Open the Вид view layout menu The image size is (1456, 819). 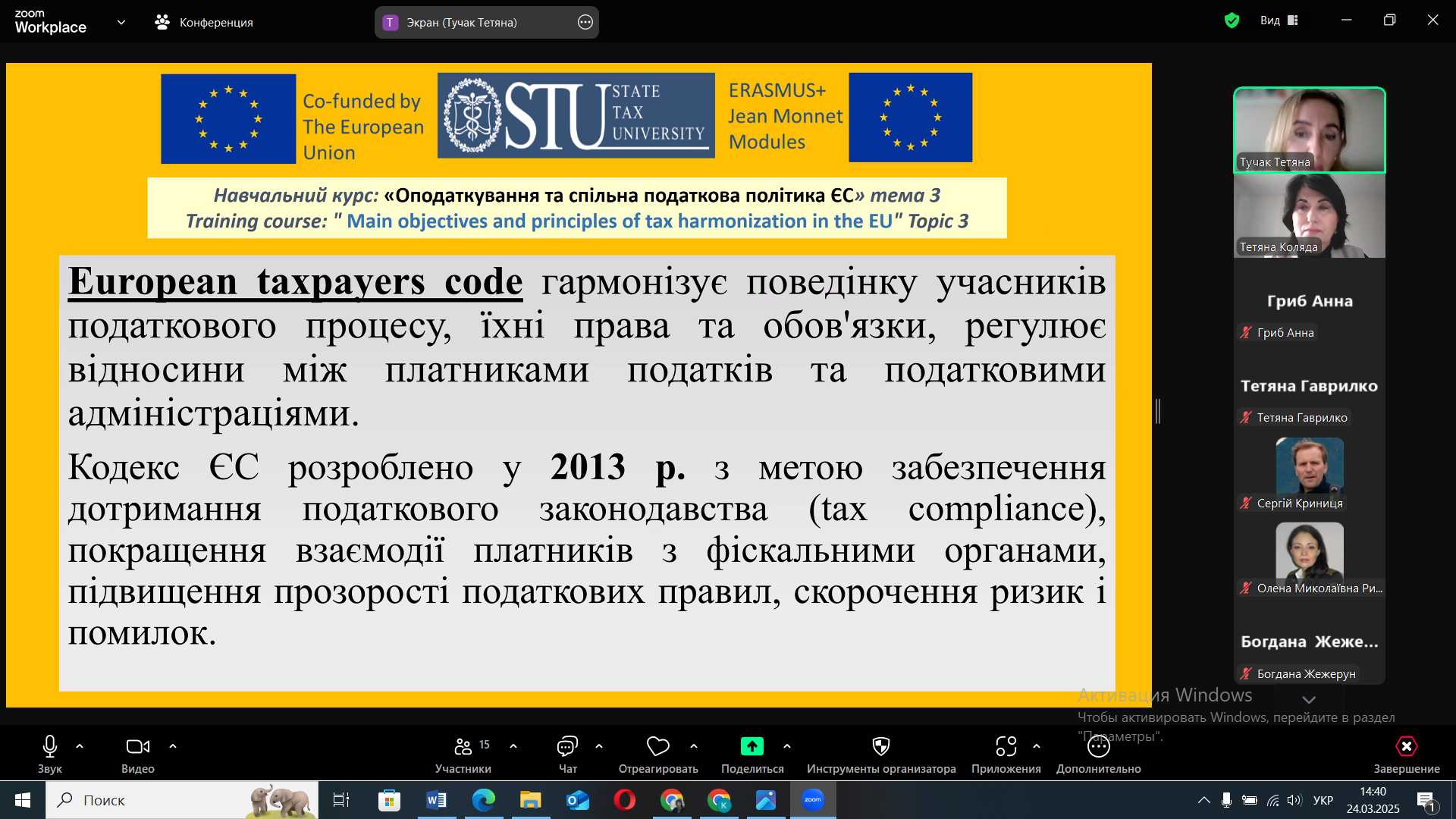[1279, 20]
